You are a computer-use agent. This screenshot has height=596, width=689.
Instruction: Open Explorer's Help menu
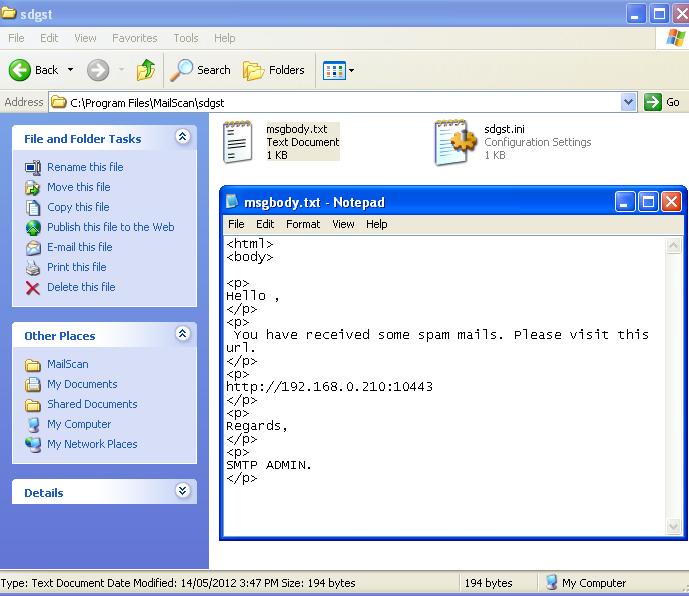(225, 38)
